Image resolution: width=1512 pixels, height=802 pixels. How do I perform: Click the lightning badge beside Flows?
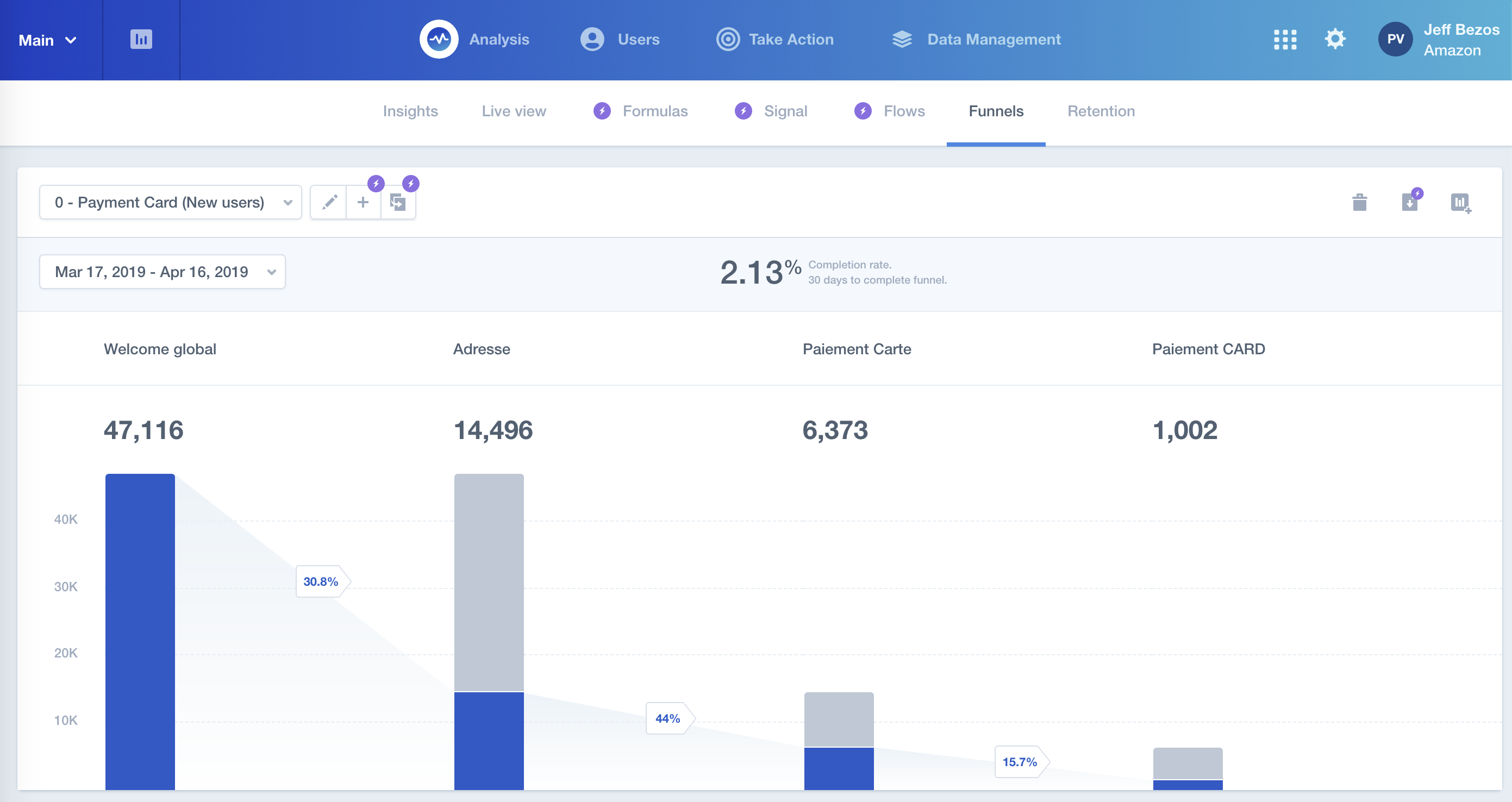pyautogui.click(x=863, y=111)
